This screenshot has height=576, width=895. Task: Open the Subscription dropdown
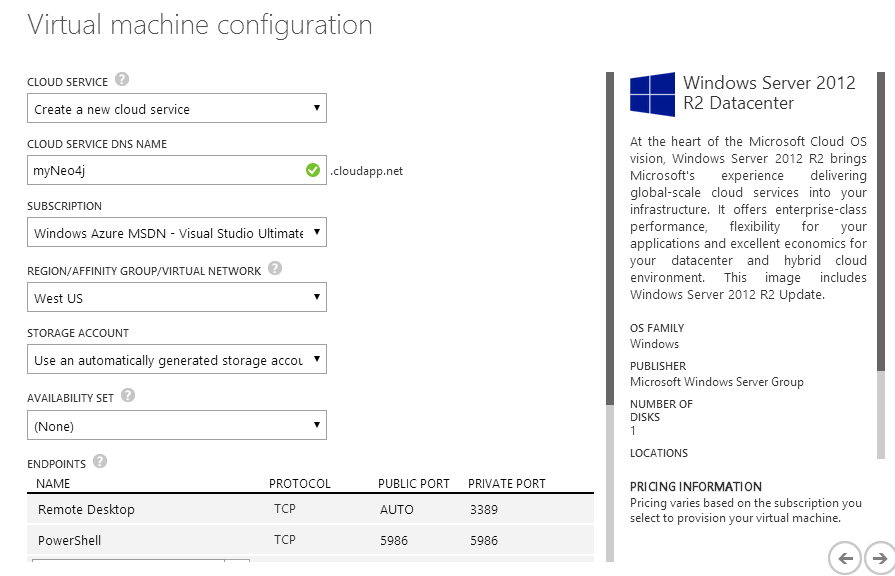177,232
